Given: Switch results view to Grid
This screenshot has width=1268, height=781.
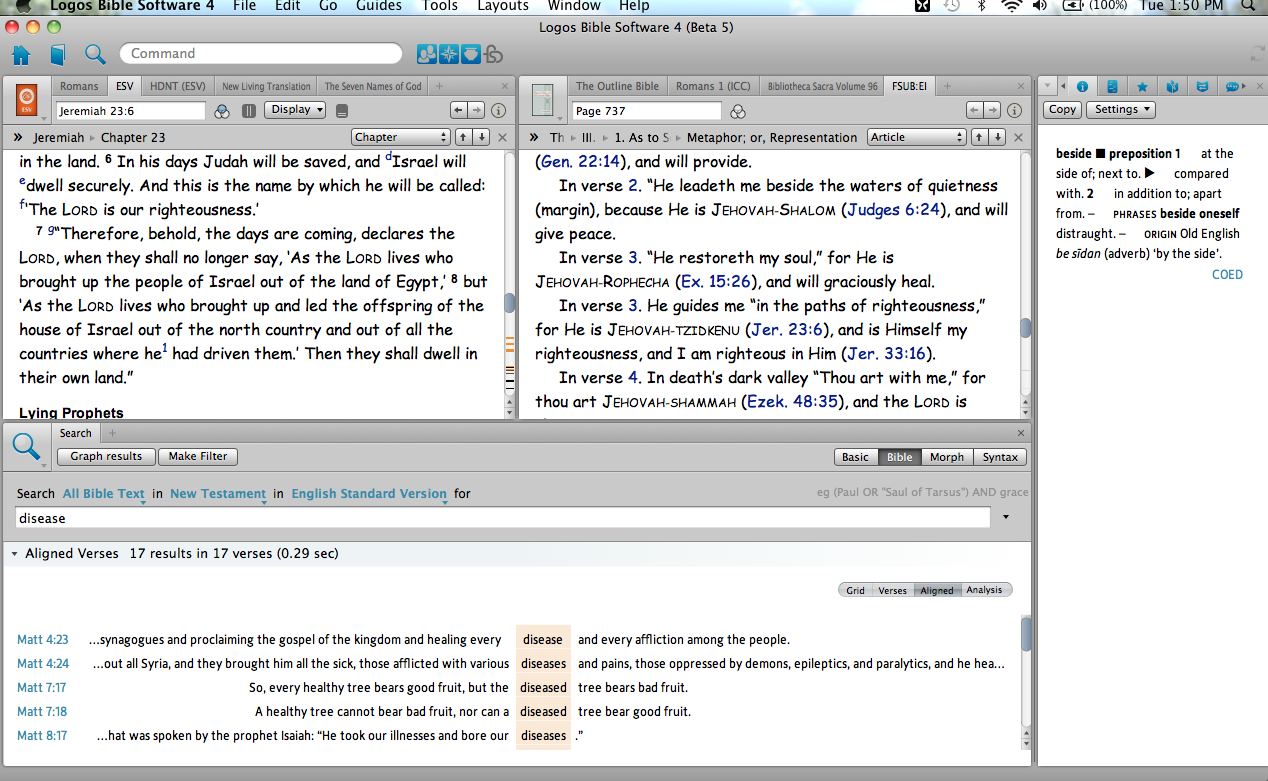Looking at the screenshot, I should tap(855, 590).
